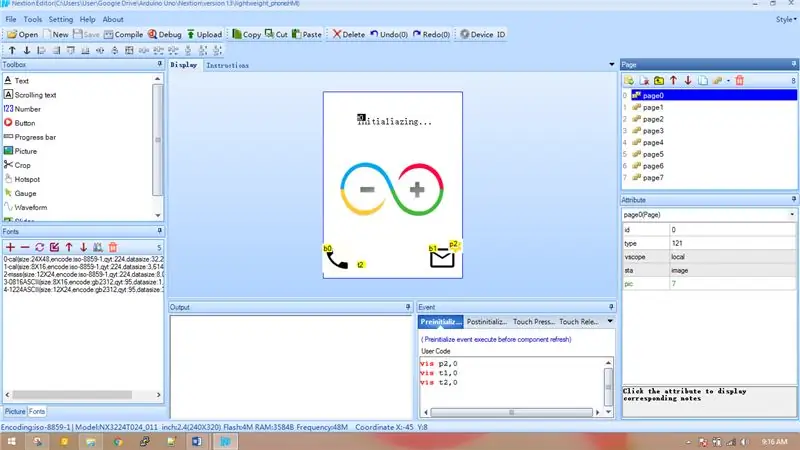Screen dimensions: 800x450
Task: Delete all fonts with the trash icon
Action: click(x=113, y=247)
